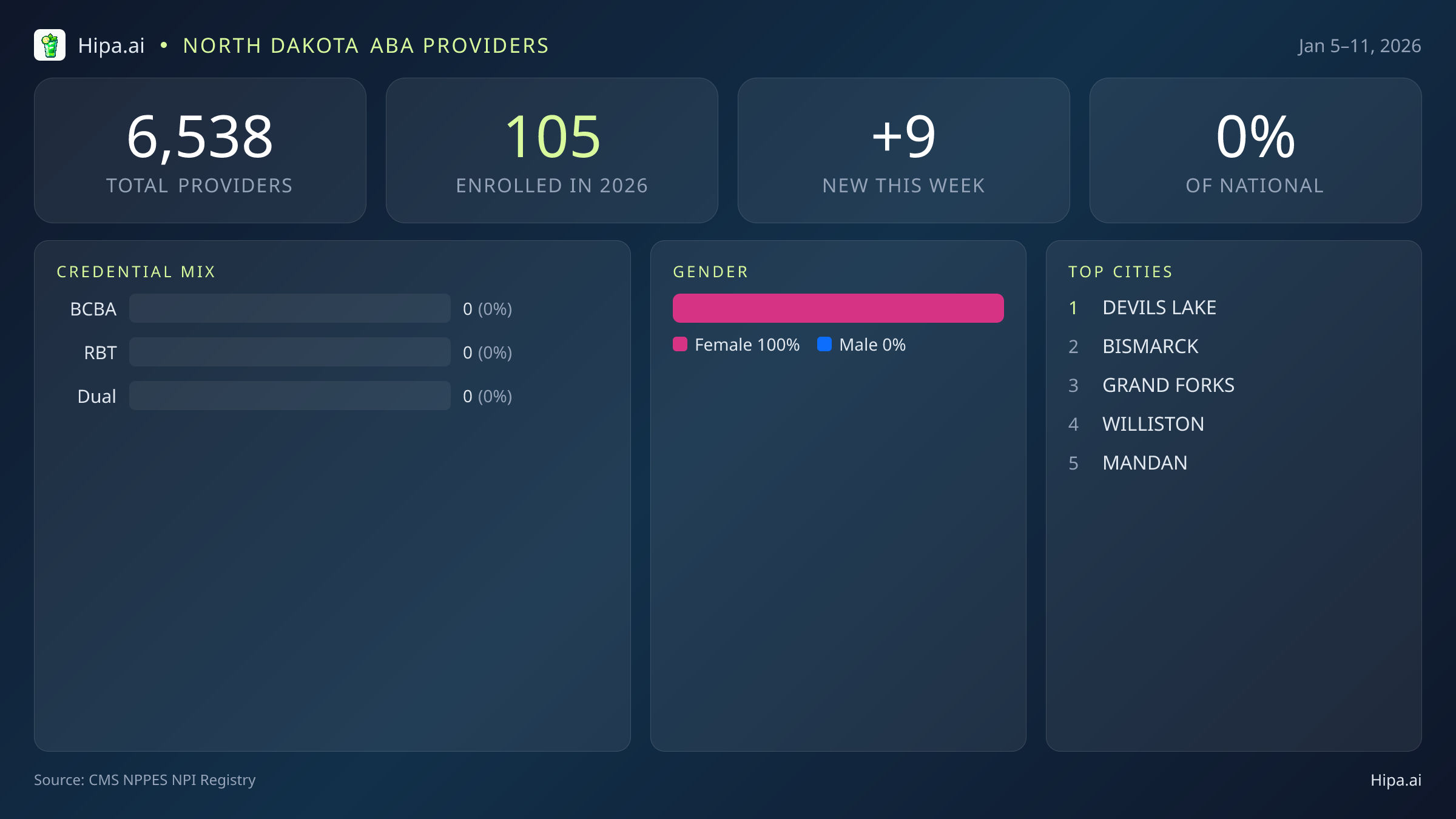Image resolution: width=1456 pixels, height=819 pixels.
Task: Click Mandan in Top Cities list
Action: click(x=1145, y=463)
